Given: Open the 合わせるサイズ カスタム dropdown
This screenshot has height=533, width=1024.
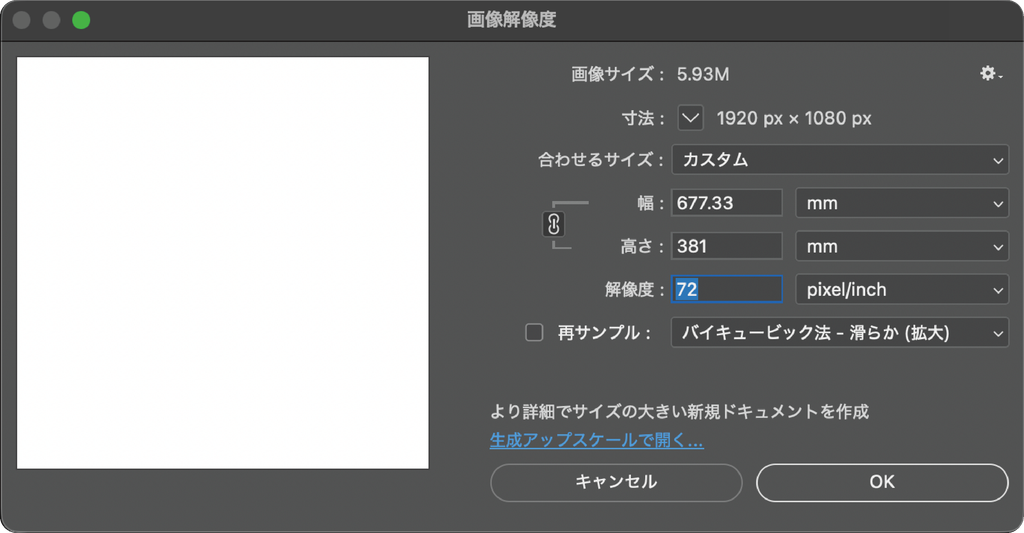Looking at the screenshot, I should pyautogui.click(x=840, y=159).
